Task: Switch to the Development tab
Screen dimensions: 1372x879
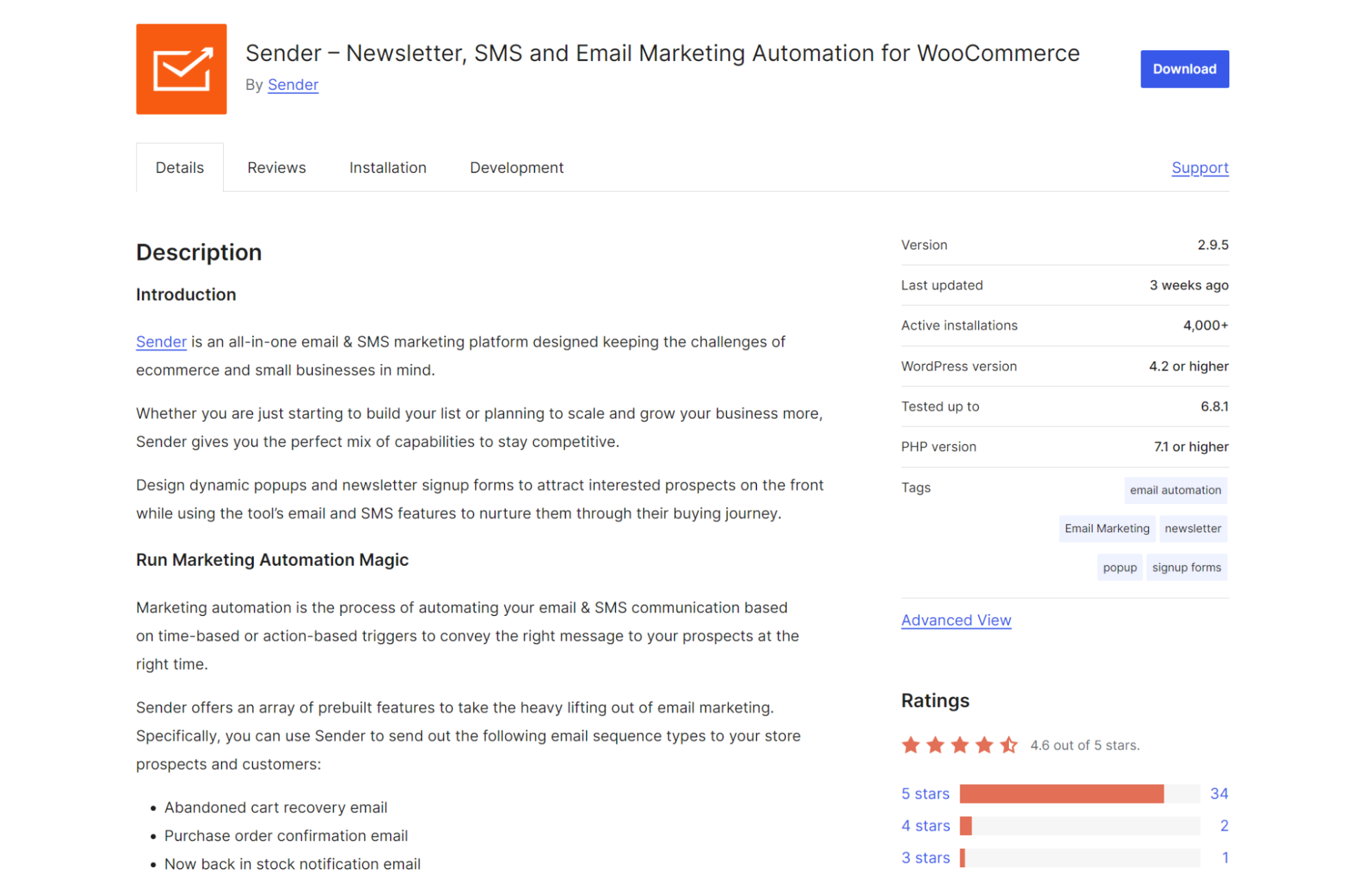Action: coord(517,168)
